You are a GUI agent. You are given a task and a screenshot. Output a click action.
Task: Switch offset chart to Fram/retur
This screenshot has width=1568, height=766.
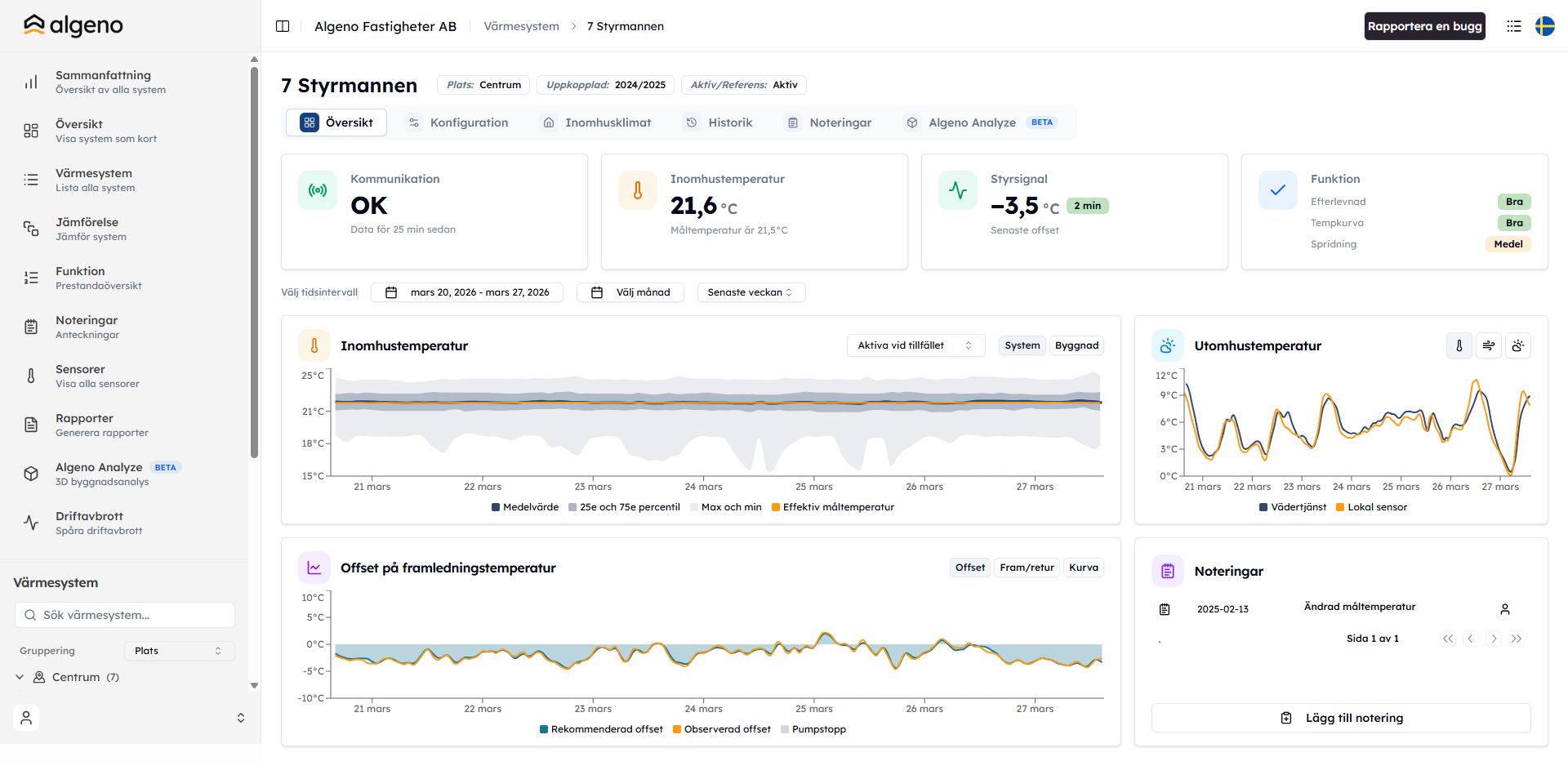coord(1027,568)
